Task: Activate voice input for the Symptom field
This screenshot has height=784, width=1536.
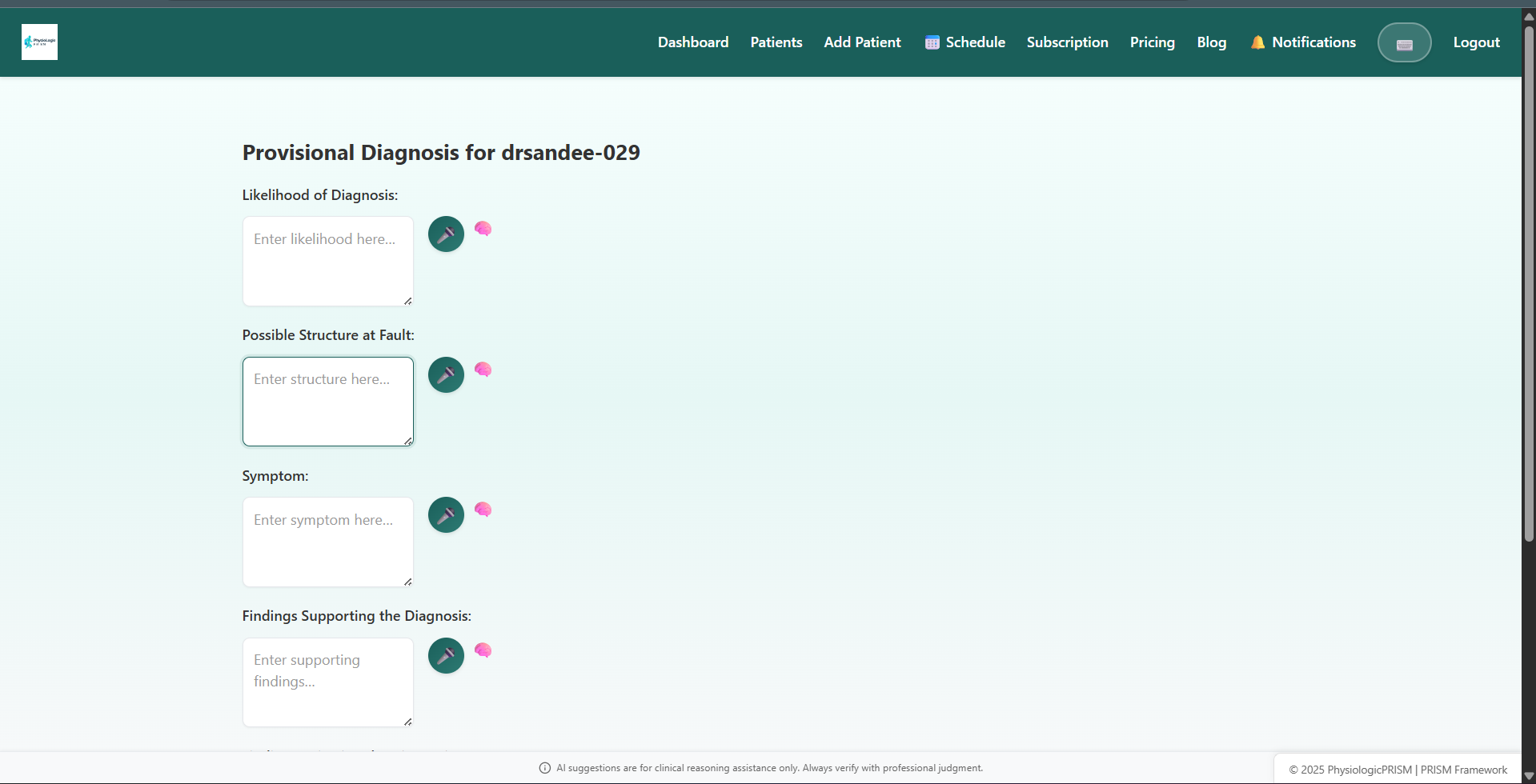Action: point(445,514)
